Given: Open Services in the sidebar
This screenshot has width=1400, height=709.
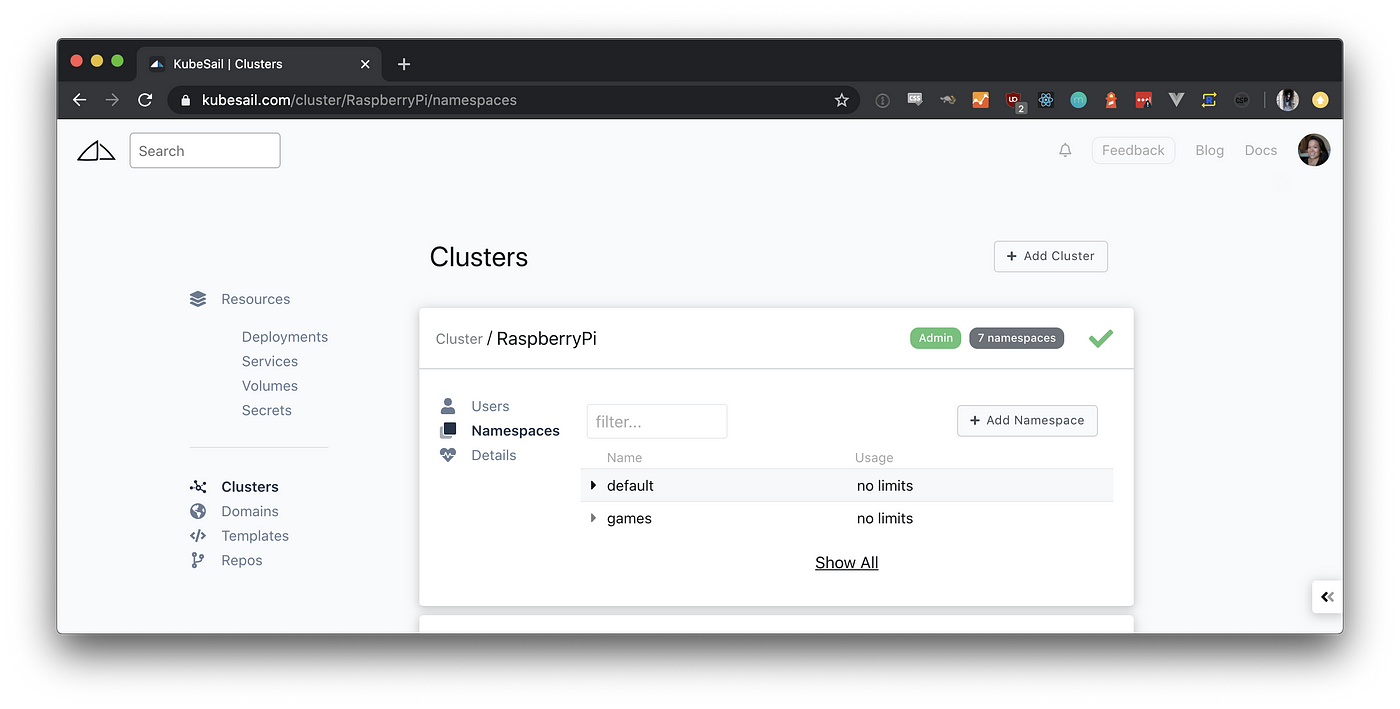Looking at the screenshot, I should coord(270,361).
